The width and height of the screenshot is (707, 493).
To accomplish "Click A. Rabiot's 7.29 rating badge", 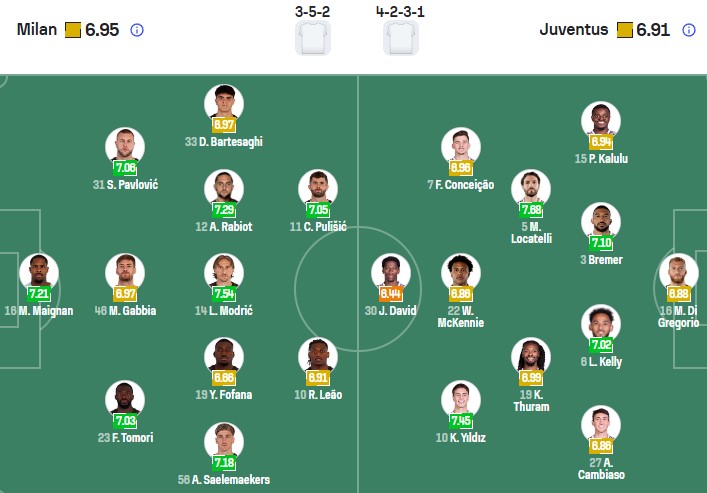I will [225, 210].
